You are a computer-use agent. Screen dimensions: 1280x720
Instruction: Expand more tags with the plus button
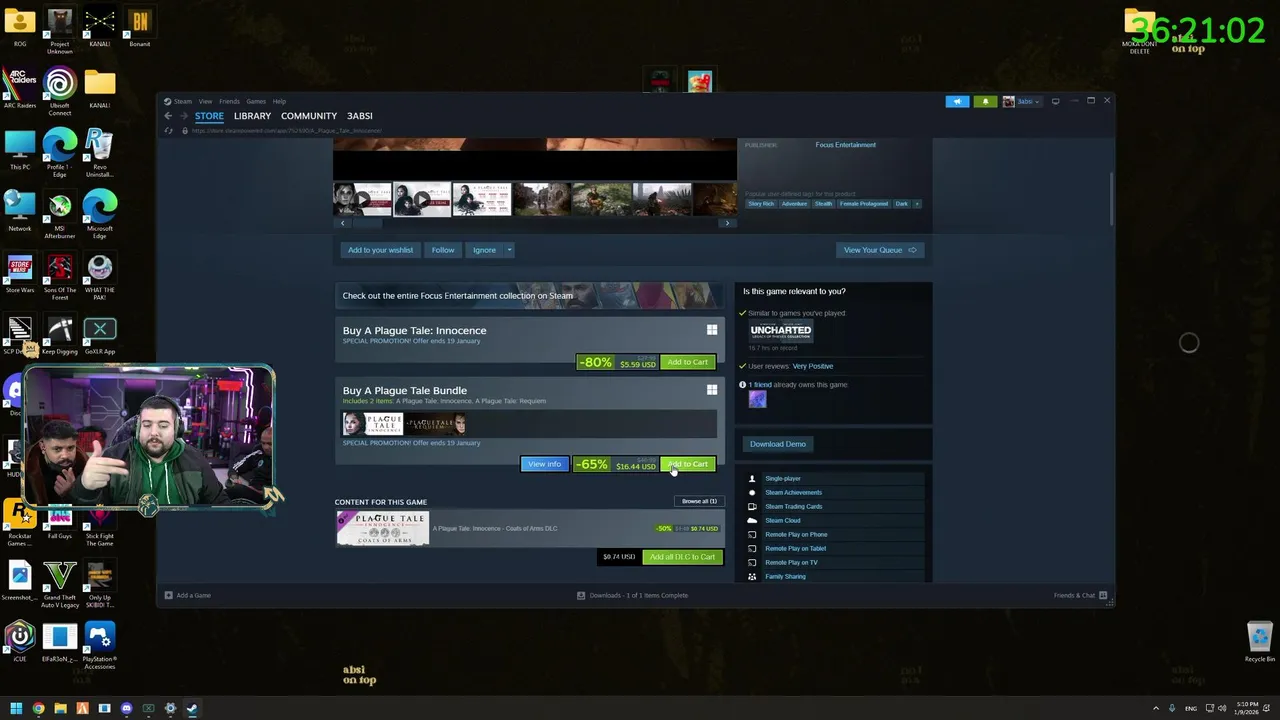(917, 204)
